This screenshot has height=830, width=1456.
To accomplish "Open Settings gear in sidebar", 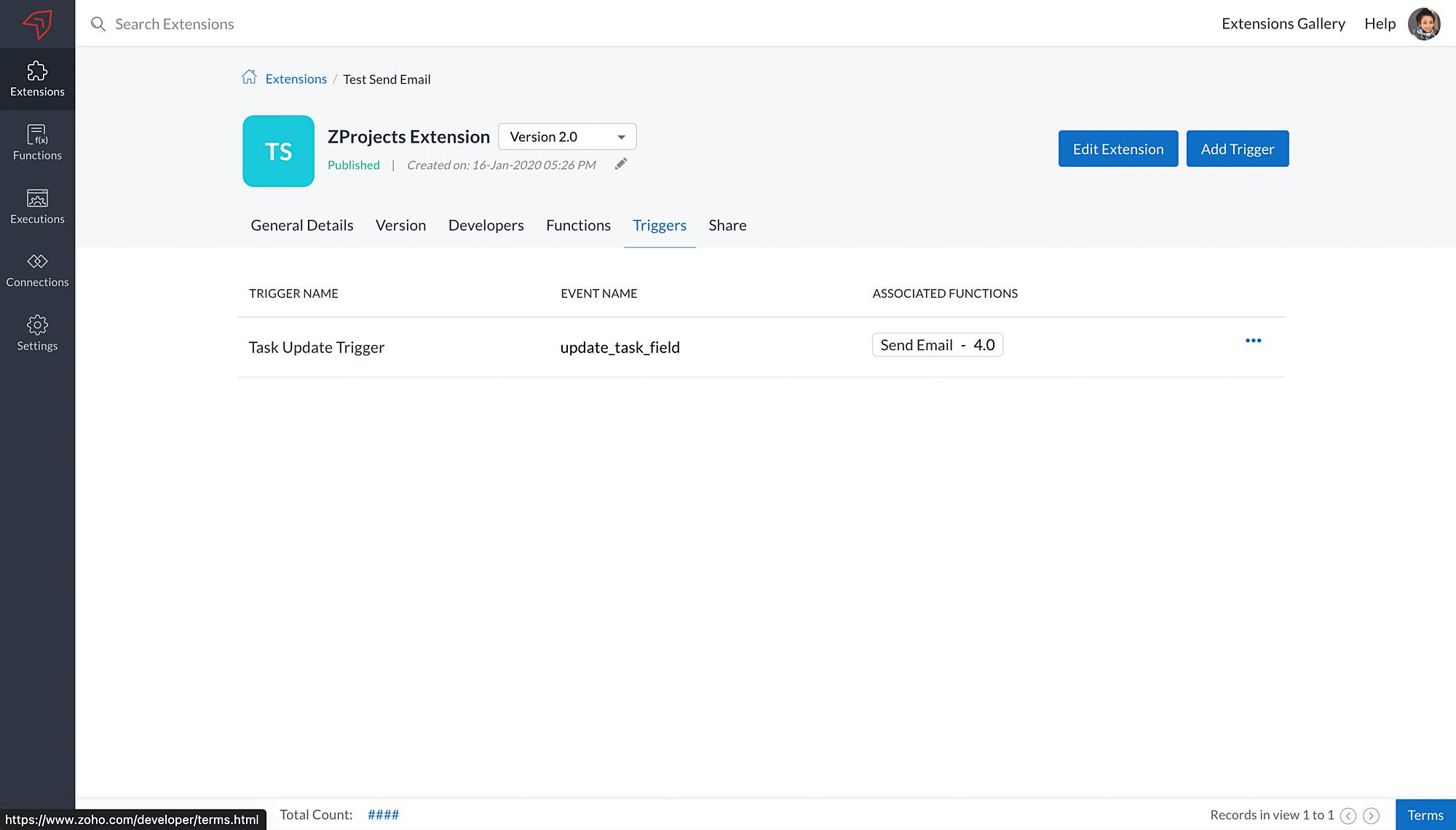I will point(37,333).
